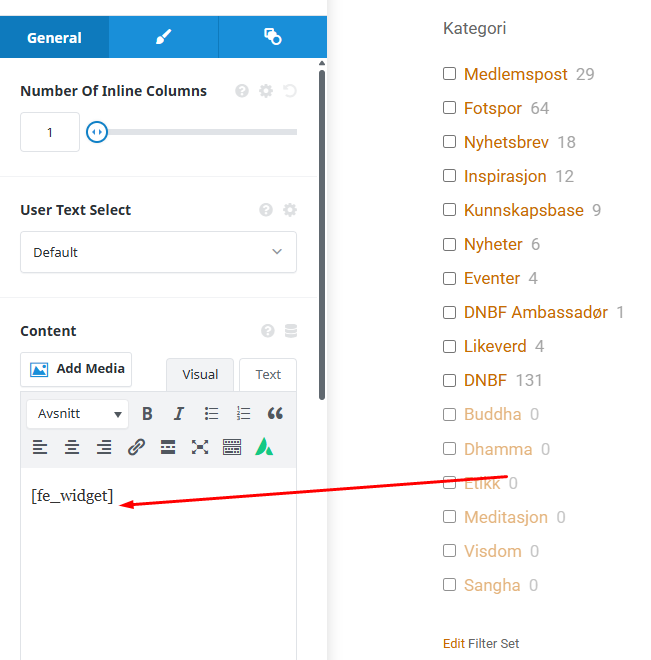The height and width of the screenshot is (660, 651).
Task: Switch editor to Text mode
Action: pyautogui.click(x=268, y=375)
